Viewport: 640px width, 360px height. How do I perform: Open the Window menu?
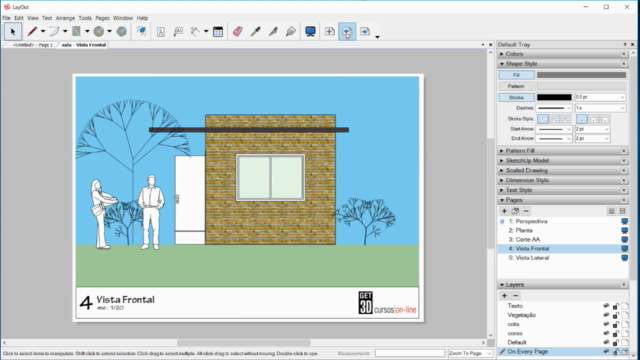[x=123, y=18]
